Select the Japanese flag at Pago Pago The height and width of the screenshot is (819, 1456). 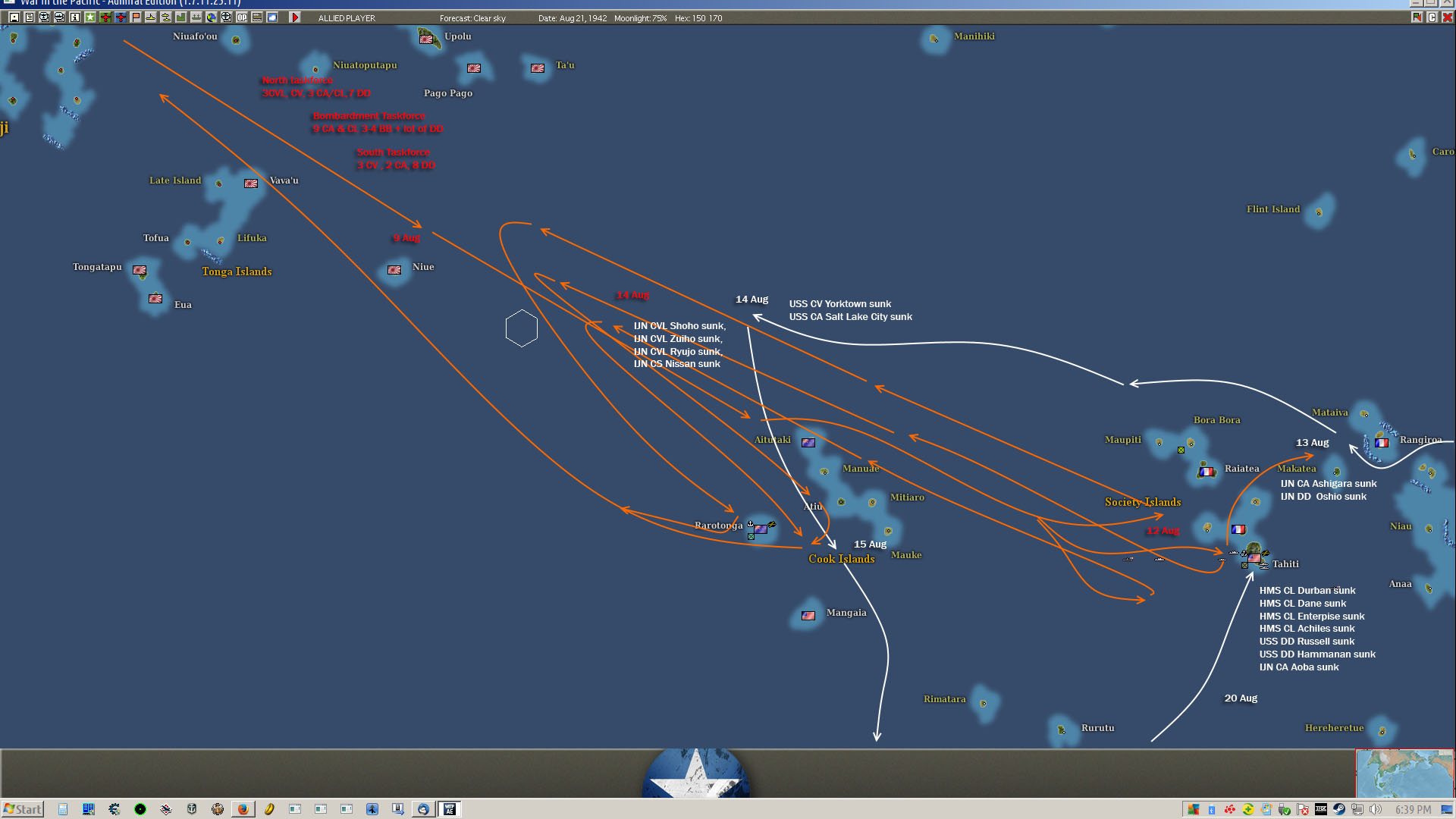474,68
